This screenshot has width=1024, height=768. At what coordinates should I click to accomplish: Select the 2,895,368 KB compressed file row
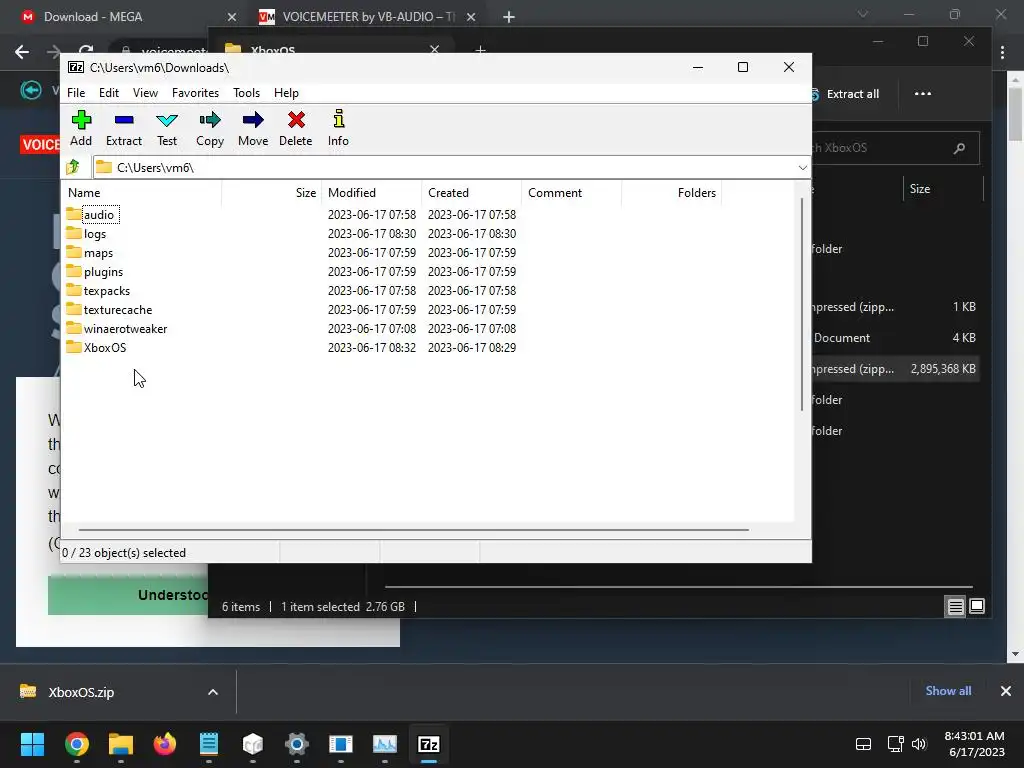895,369
